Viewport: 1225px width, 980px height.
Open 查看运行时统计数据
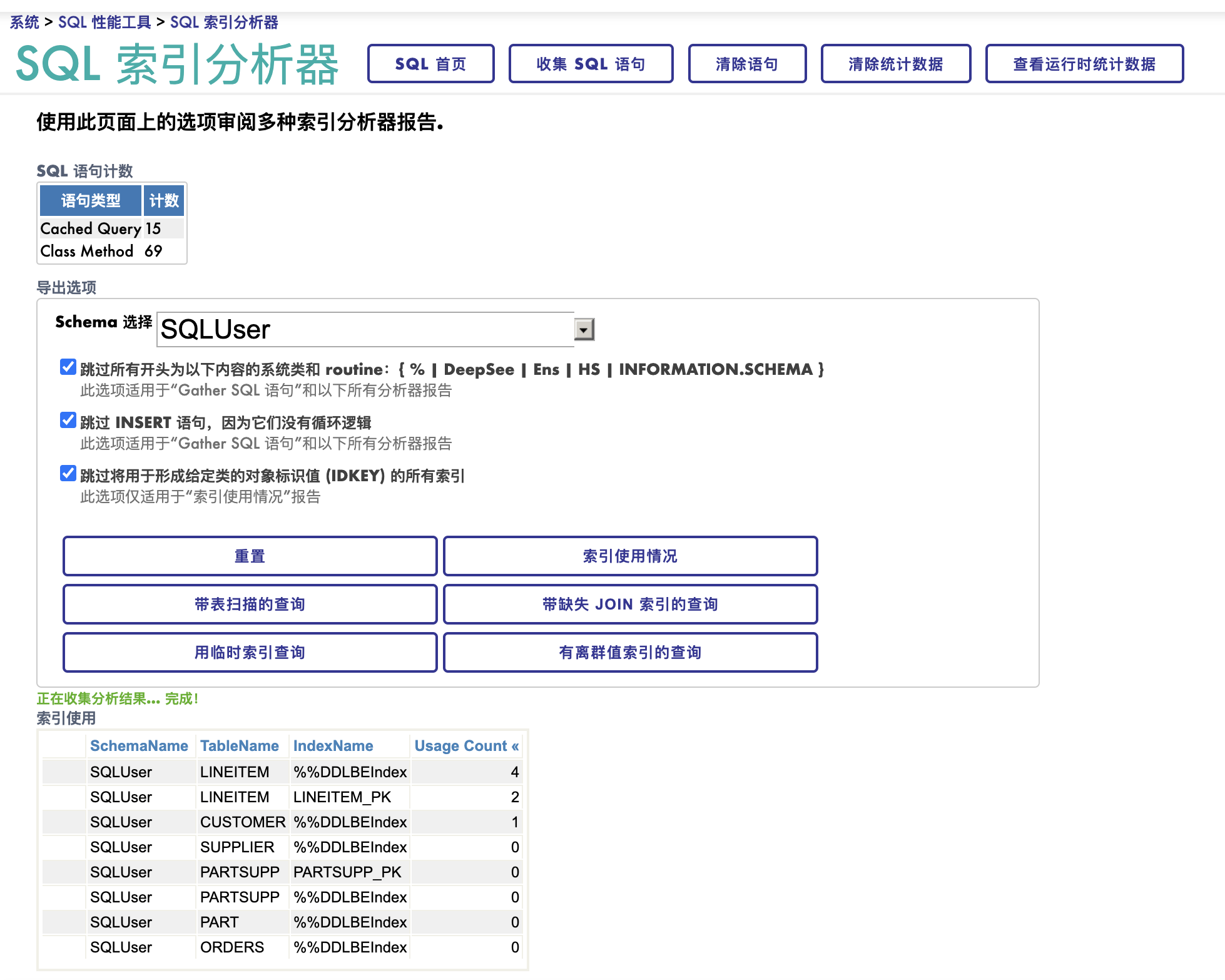point(1084,63)
